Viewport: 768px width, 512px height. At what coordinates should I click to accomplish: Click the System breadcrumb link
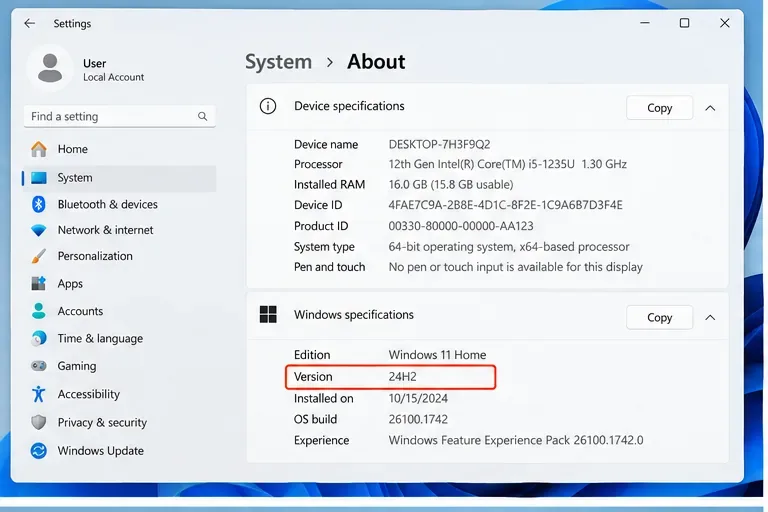pyautogui.click(x=278, y=62)
